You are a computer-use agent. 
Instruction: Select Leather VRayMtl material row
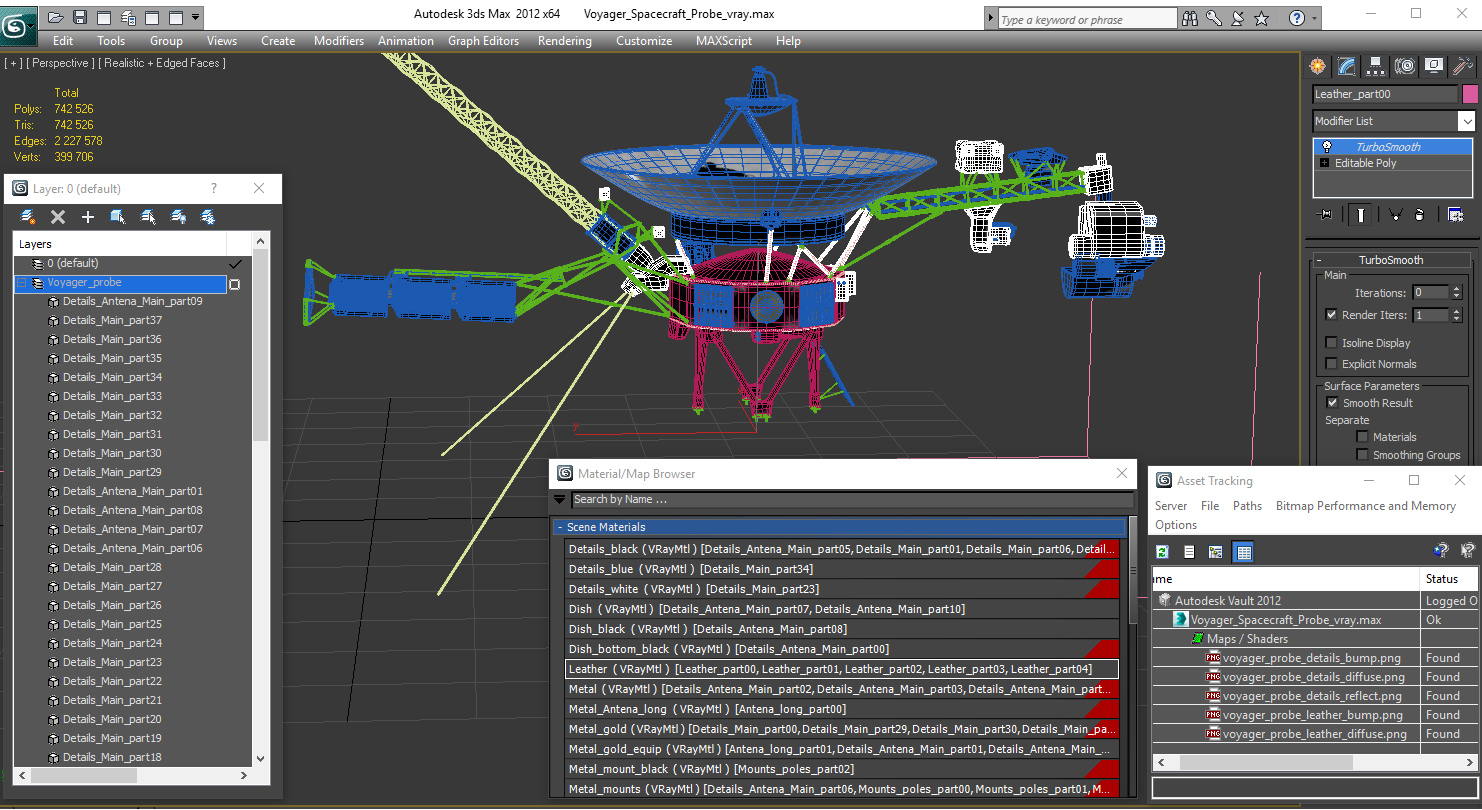pos(842,669)
